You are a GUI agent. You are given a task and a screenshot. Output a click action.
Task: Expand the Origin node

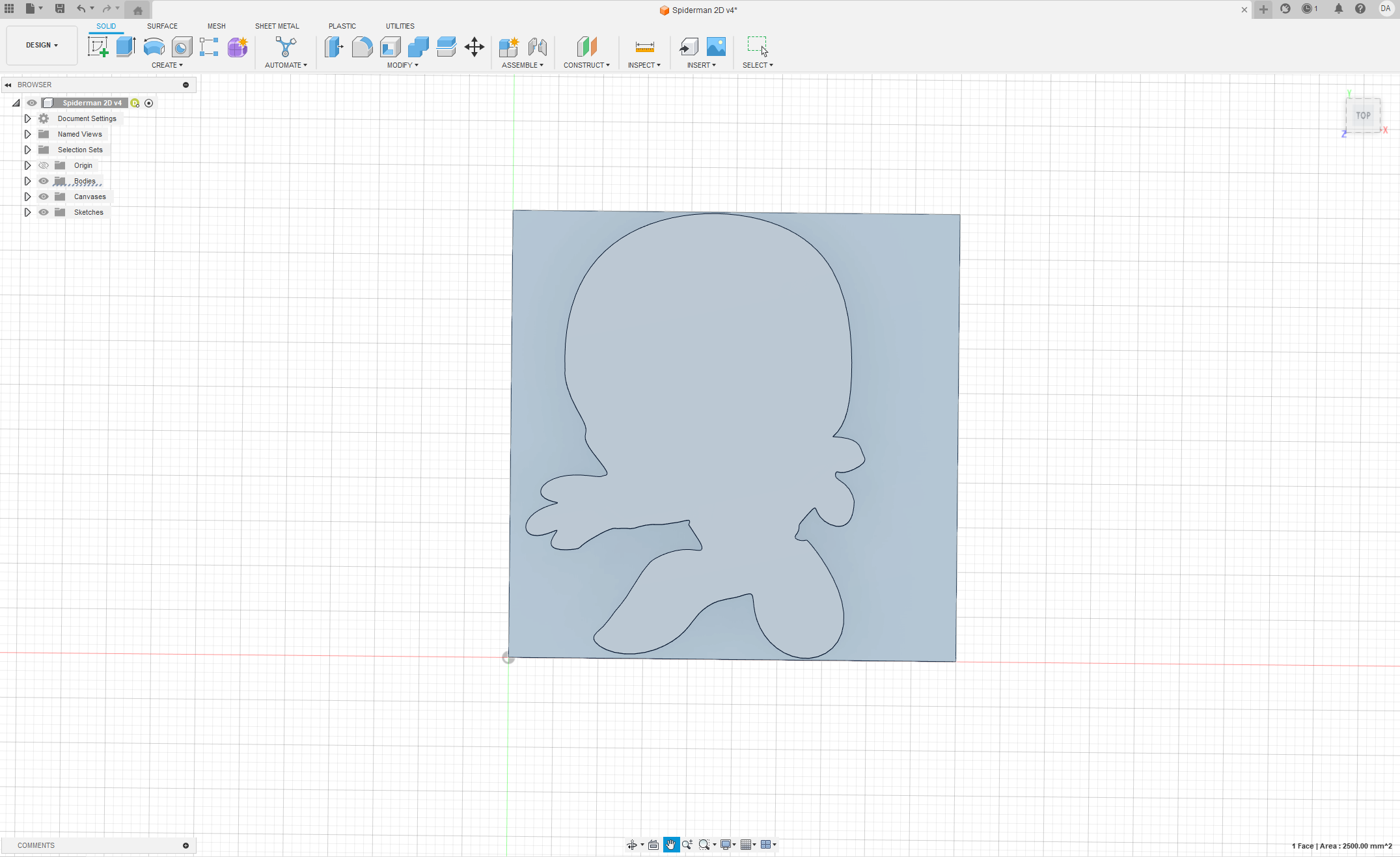pyautogui.click(x=27, y=165)
